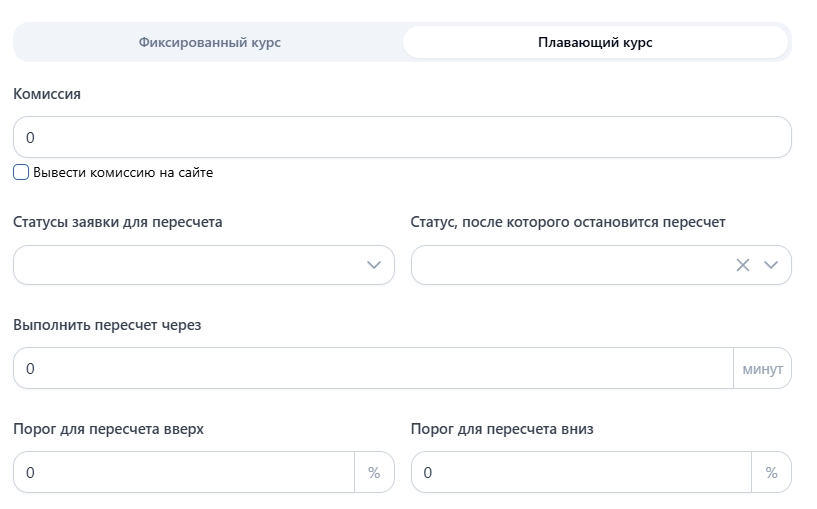Click the % suffix of Порог вниз
Viewport: 817px width, 509px height.
point(771,473)
